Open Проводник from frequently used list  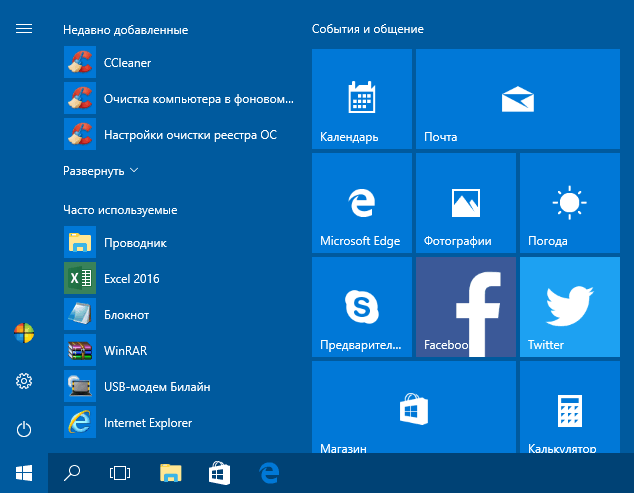pyautogui.click(x=135, y=243)
